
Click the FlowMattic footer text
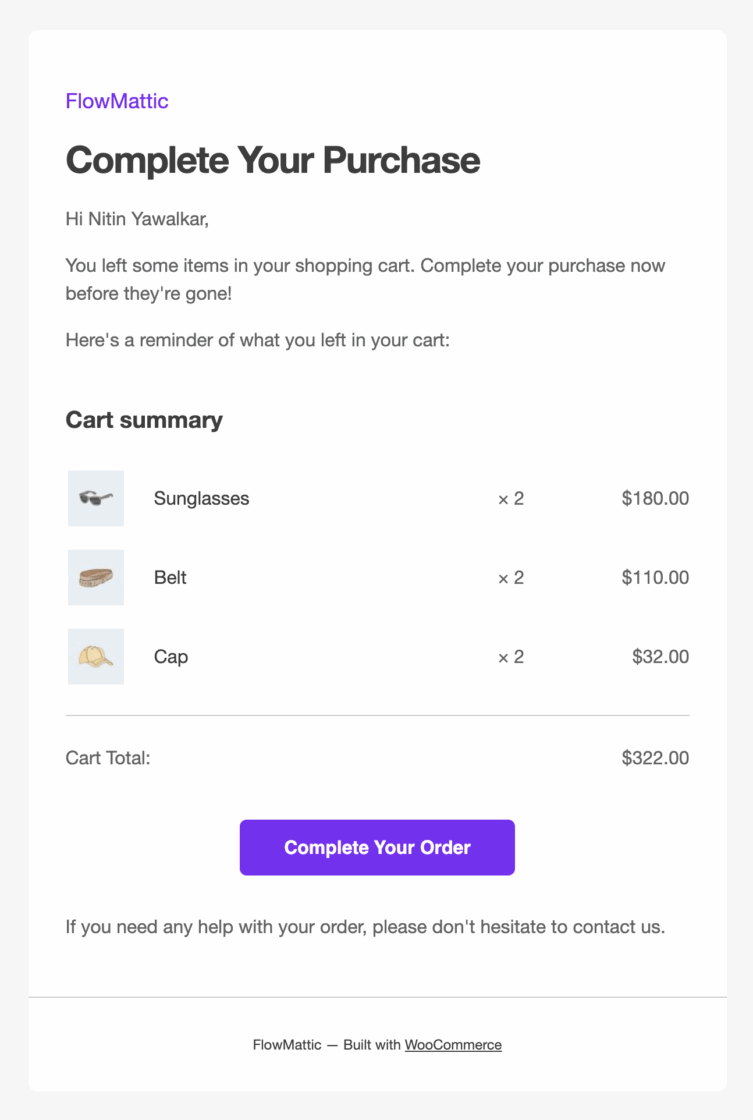(x=287, y=1045)
